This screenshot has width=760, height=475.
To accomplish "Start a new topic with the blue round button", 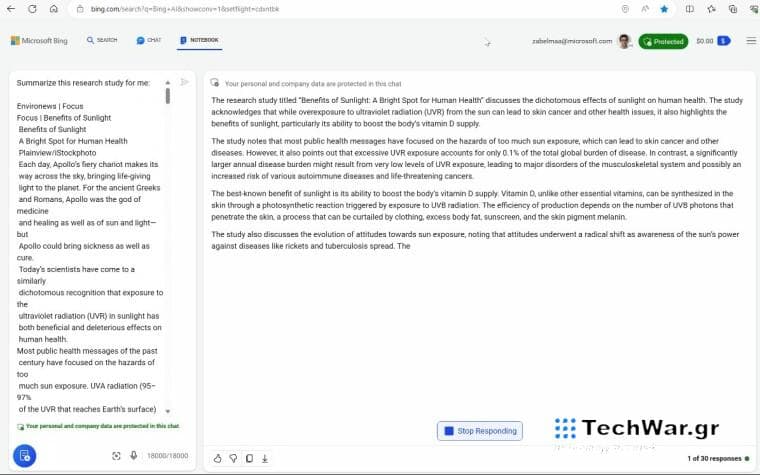I will 24,456.
